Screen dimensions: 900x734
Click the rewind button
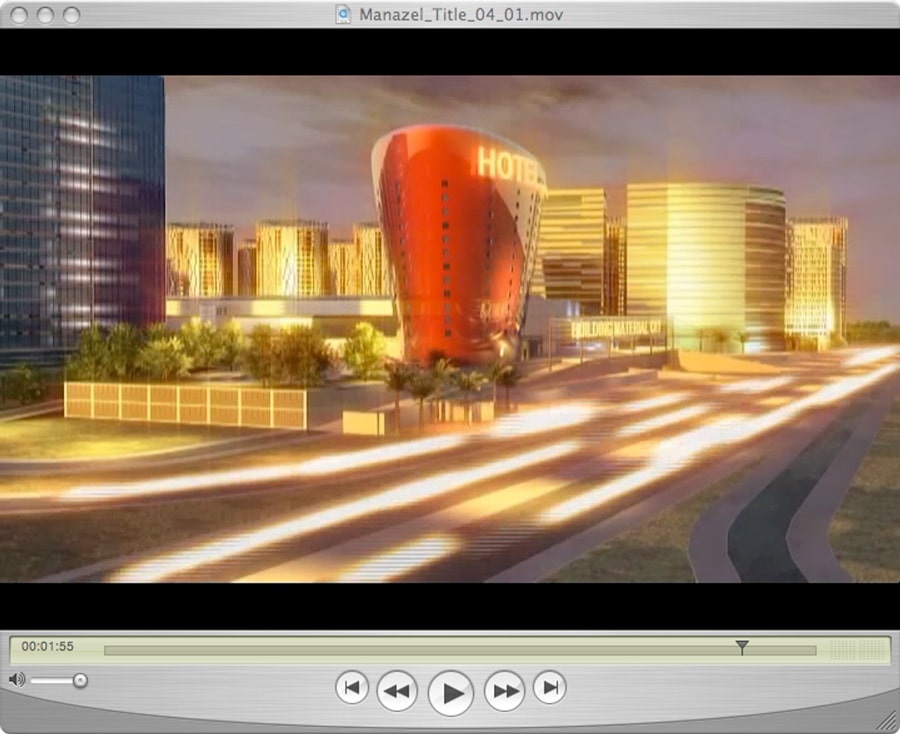[397, 690]
